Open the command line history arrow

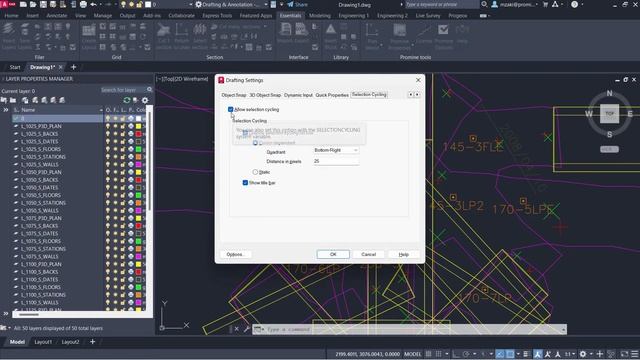click(x=564, y=329)
